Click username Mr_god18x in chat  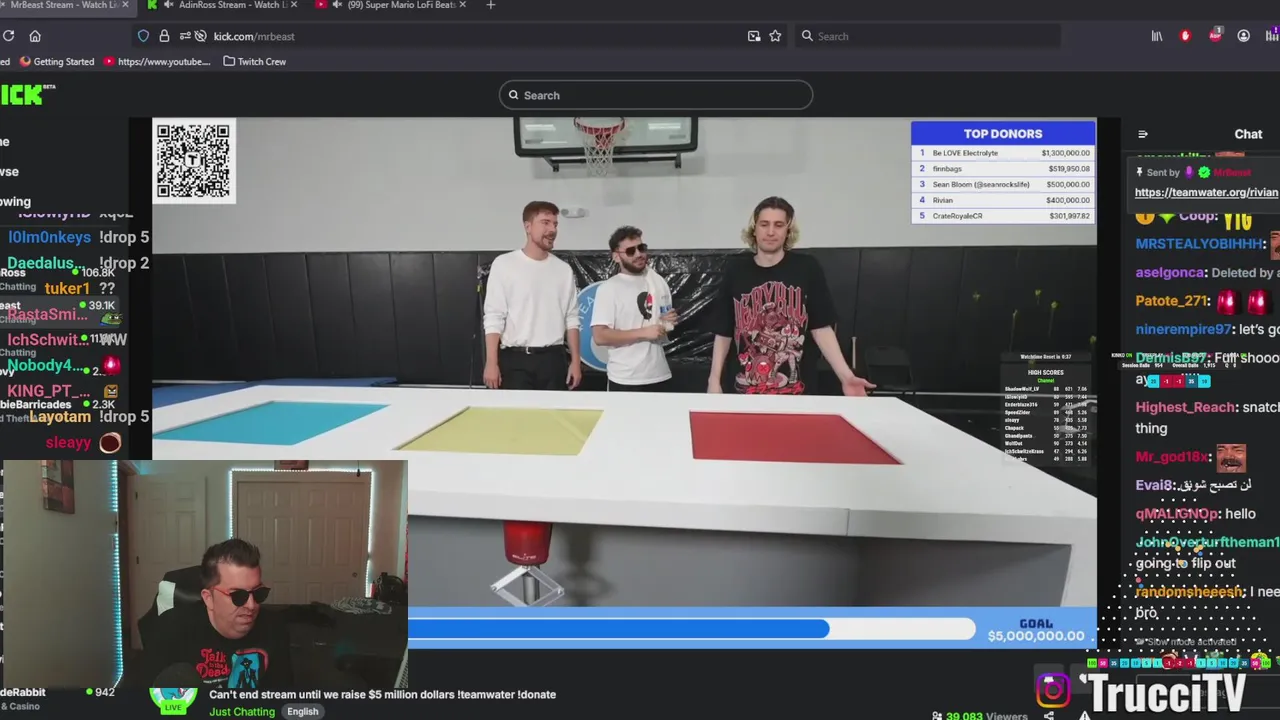tap(1171, 457)
